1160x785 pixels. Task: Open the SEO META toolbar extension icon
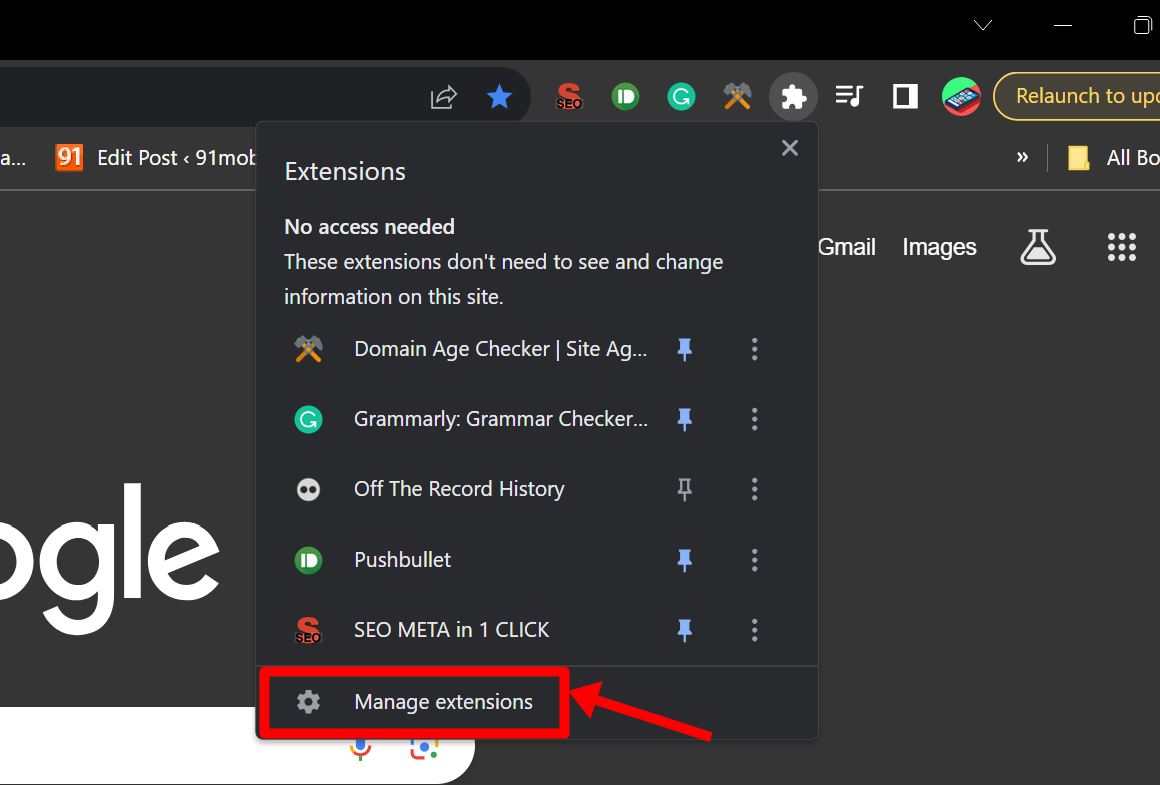click(x=569, y=96)
